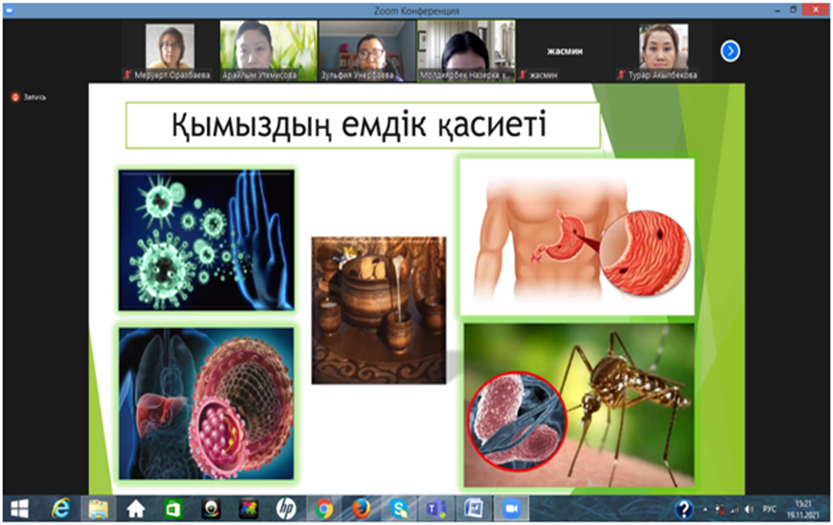Switch the РУС keyboard language indicator
This screenshot has width=833, height=525.
pyautogui.click(x=770, y=508)
